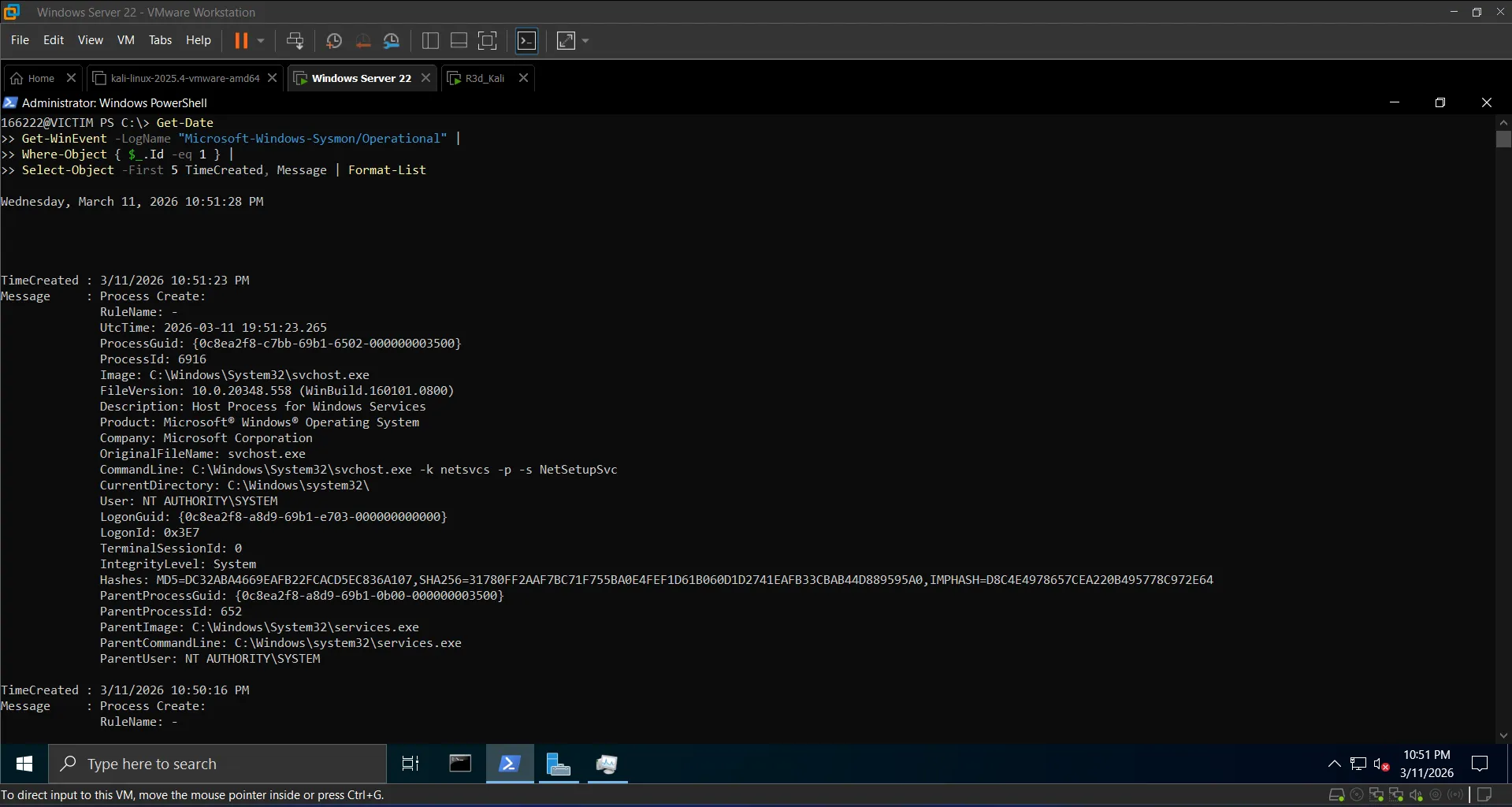Restore down the PowerShell window
The height and width of the screenshot is (807, 1512).
1440,102
